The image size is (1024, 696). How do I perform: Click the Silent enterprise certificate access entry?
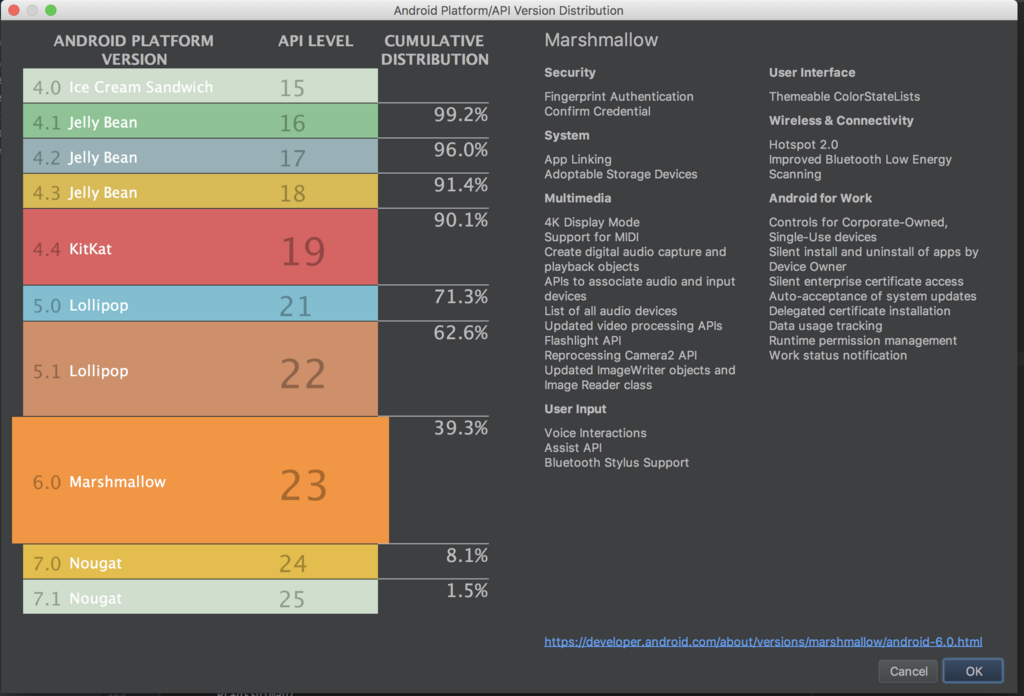tap(866, 281)
